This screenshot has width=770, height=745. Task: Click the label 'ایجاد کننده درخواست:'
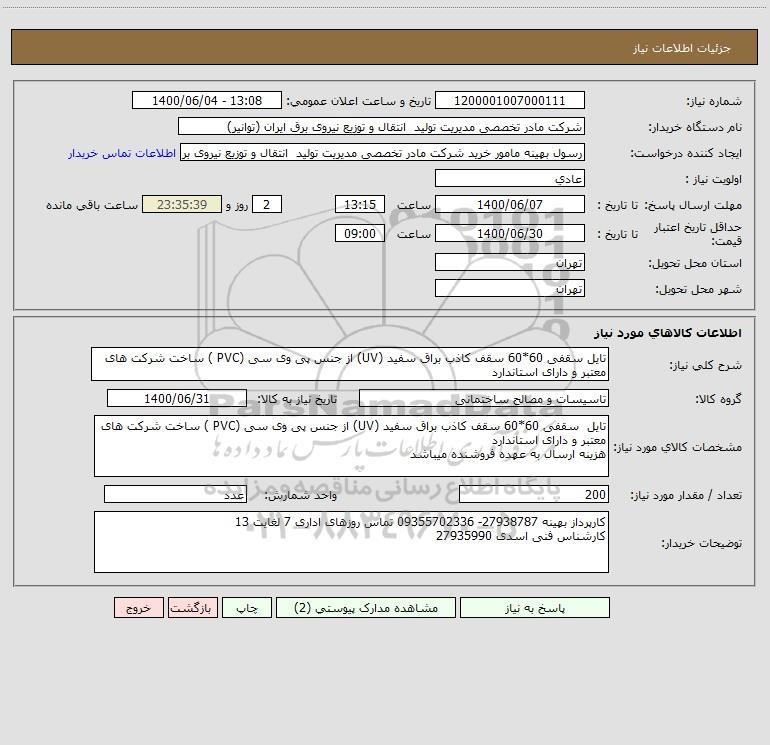pos(686,154)
